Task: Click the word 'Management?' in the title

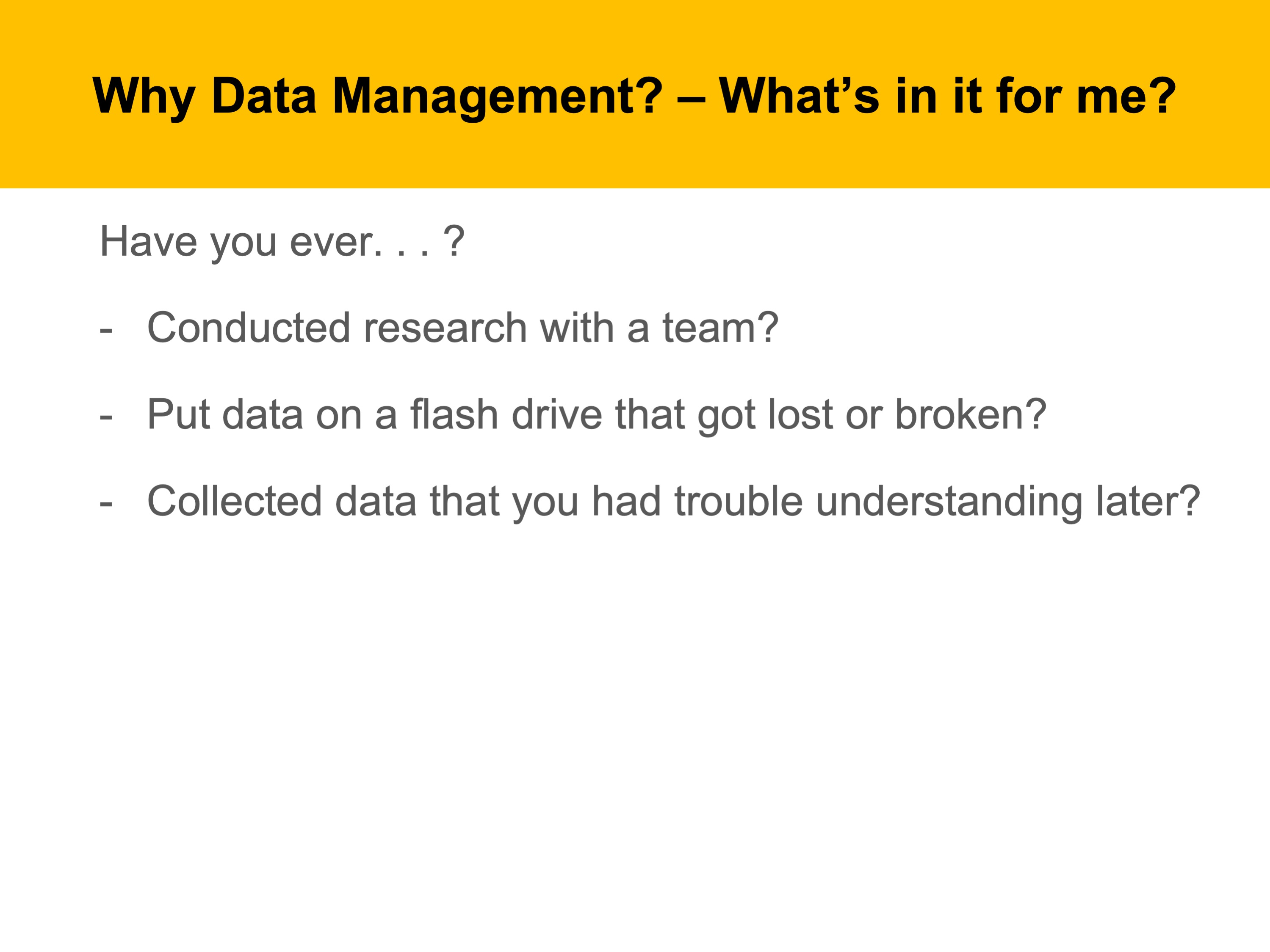Action: click(497, 96)
